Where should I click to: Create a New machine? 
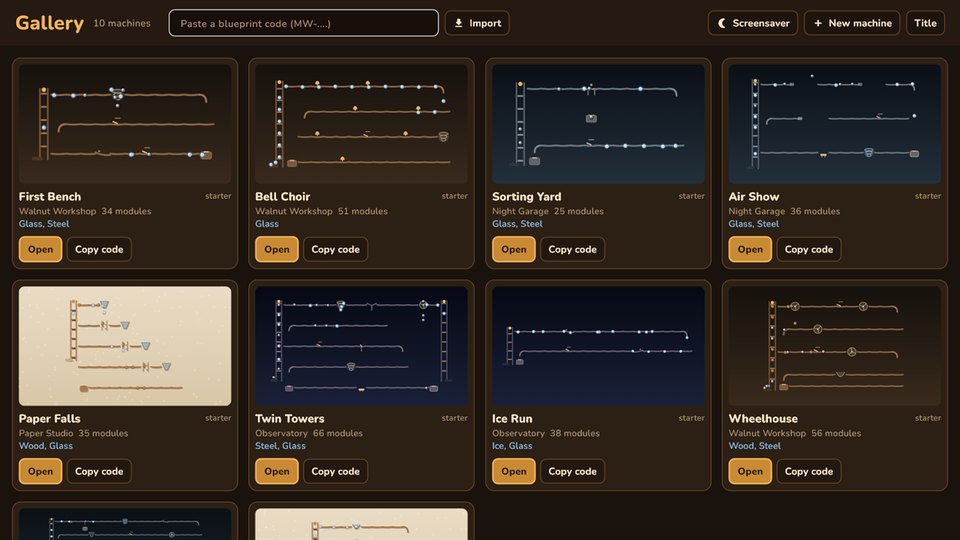[x=852, y=23]
